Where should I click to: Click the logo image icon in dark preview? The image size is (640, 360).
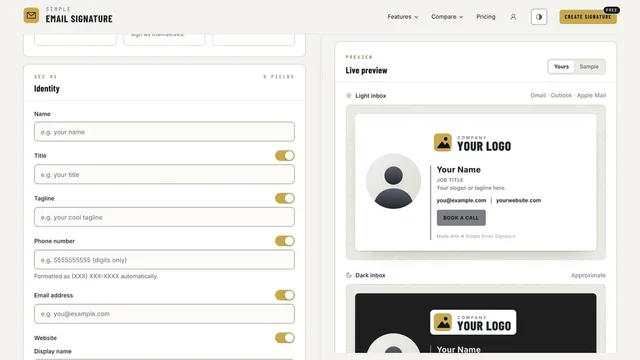(442, 322)
